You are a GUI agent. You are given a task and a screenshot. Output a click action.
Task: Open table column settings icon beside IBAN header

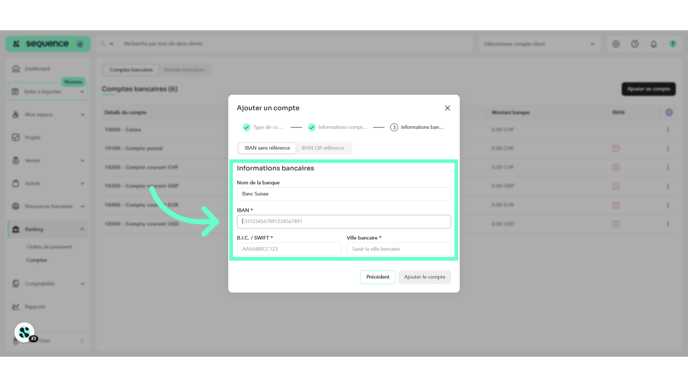pyautogui.click(x=669, y=112)
